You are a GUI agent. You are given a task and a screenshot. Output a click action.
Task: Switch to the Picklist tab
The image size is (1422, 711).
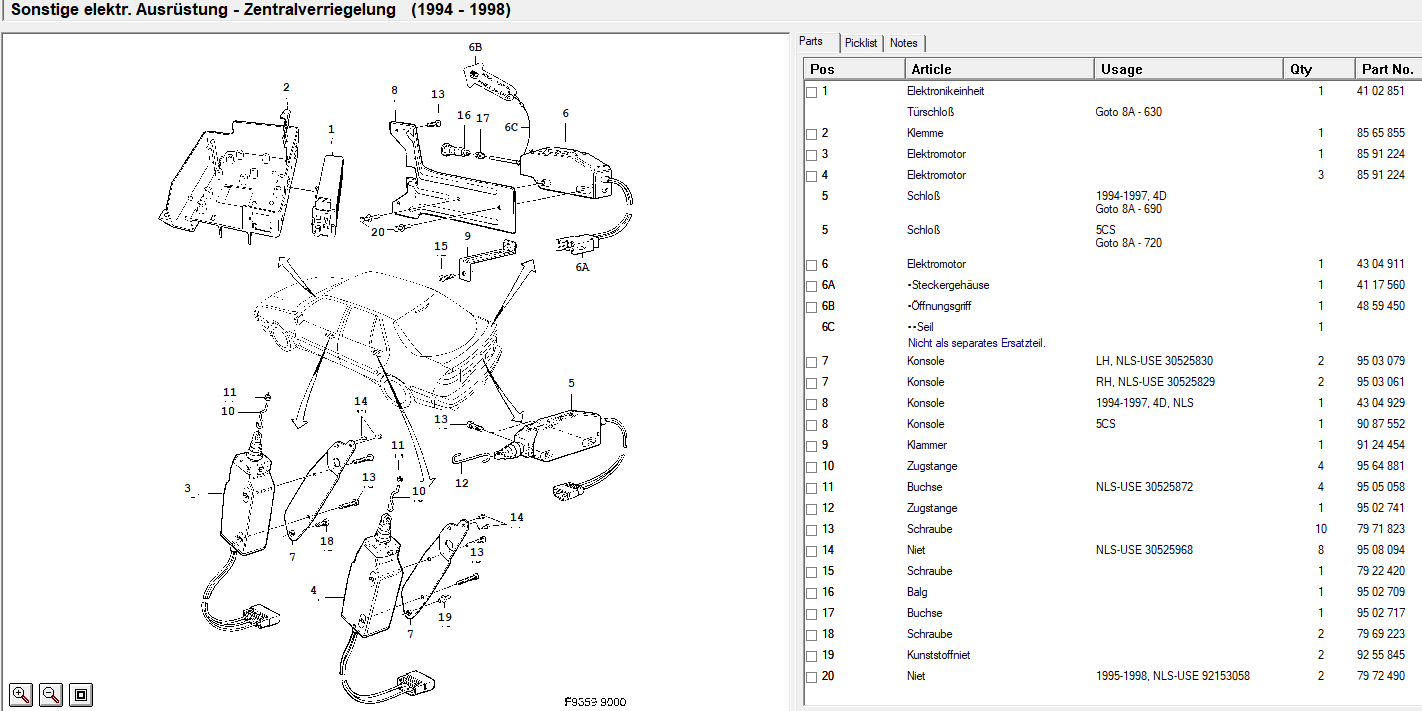point(861,43)
